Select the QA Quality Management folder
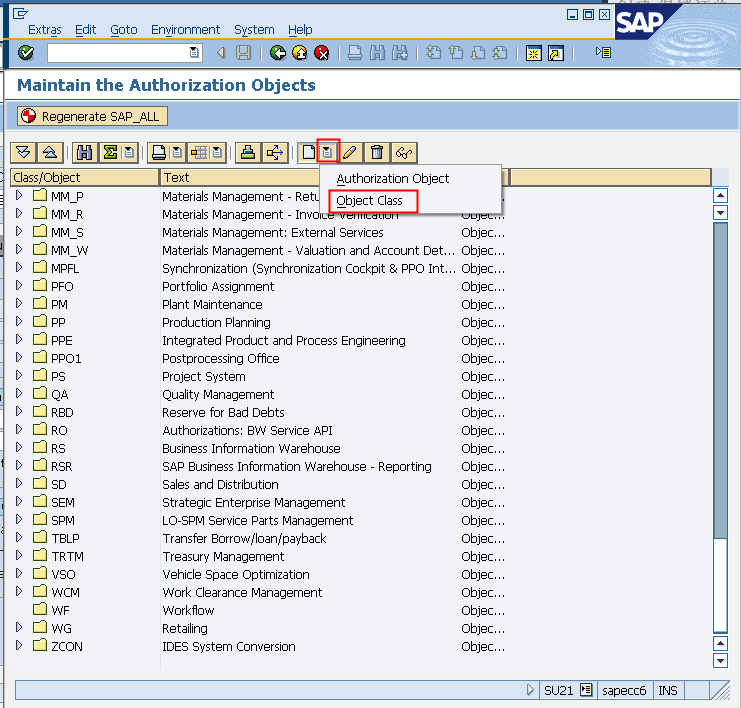 coord(40,394)
